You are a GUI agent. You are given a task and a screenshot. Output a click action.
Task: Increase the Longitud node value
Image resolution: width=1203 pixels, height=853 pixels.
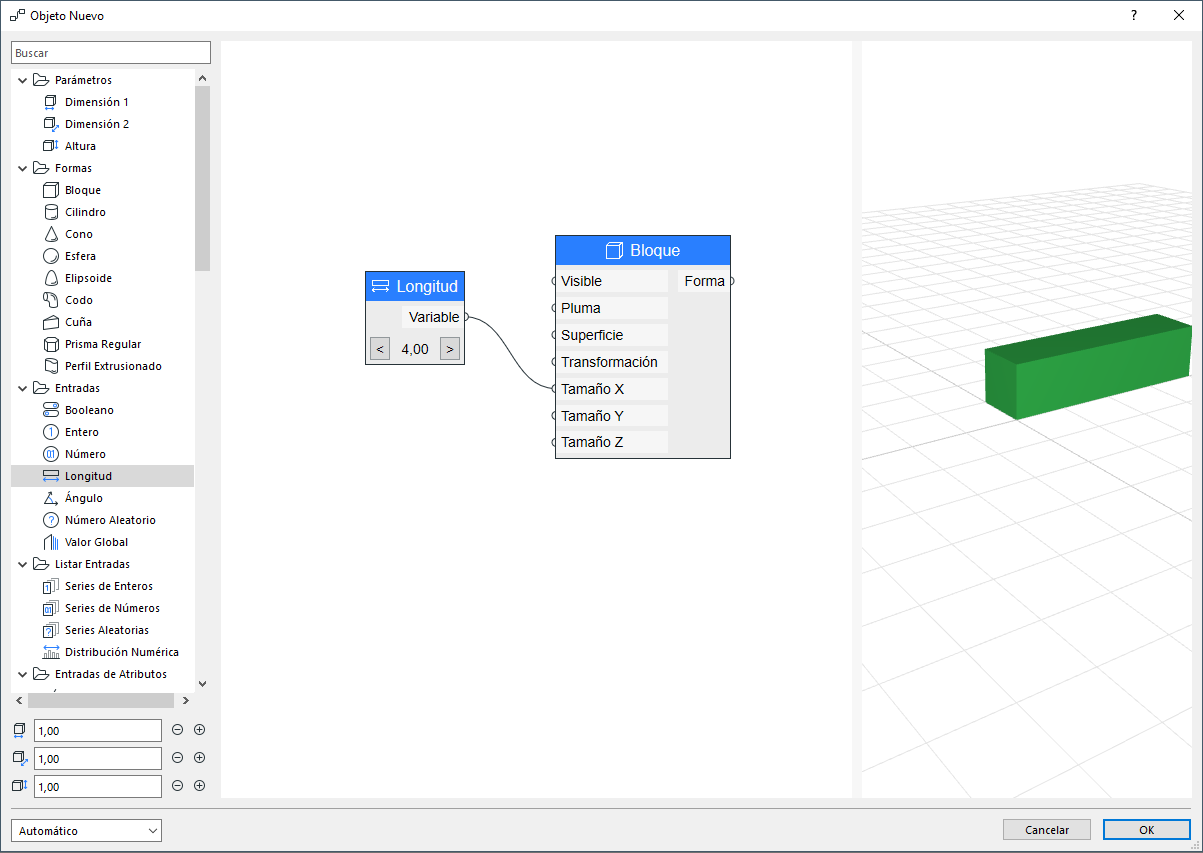pos(450,349)
